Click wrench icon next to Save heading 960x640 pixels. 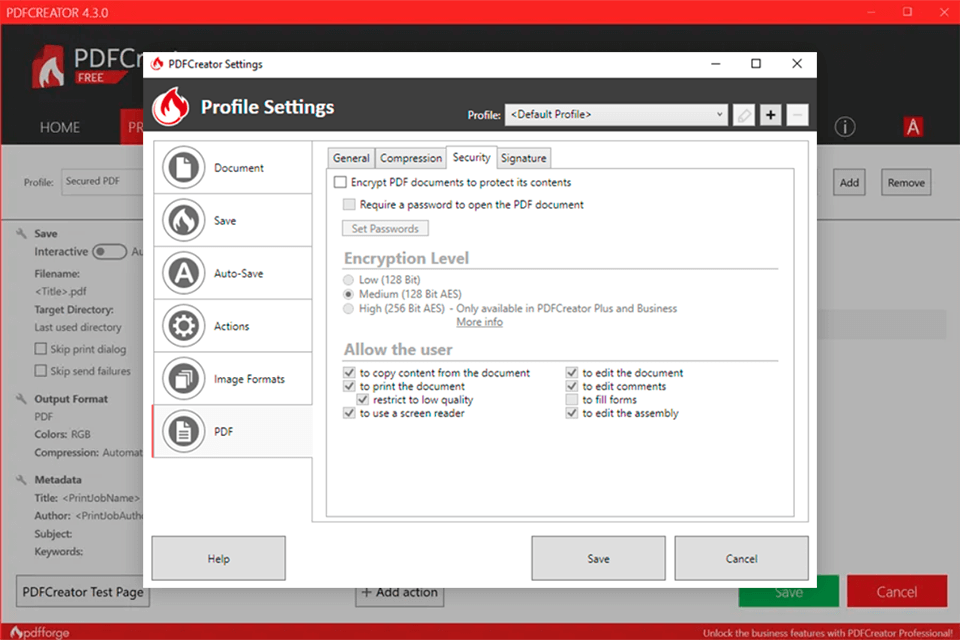21,233
